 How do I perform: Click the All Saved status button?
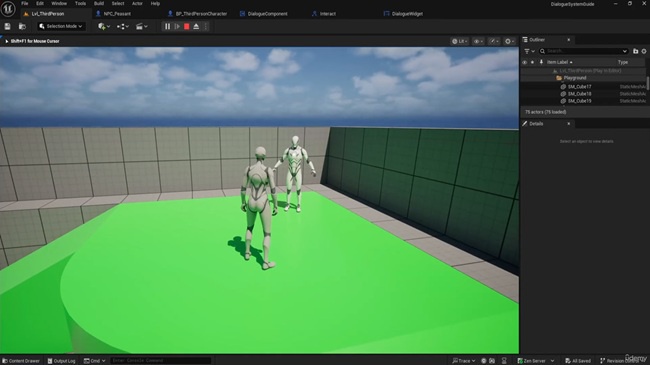[578, 361]
